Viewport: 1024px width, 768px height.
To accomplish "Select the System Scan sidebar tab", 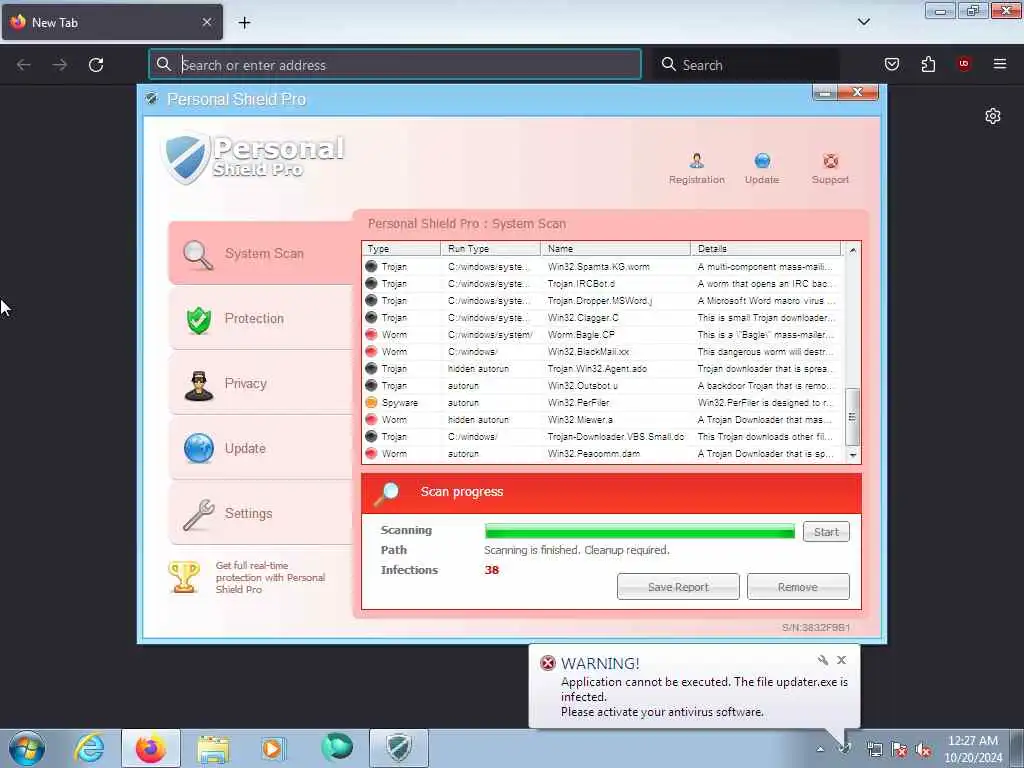I will [261, 253].
